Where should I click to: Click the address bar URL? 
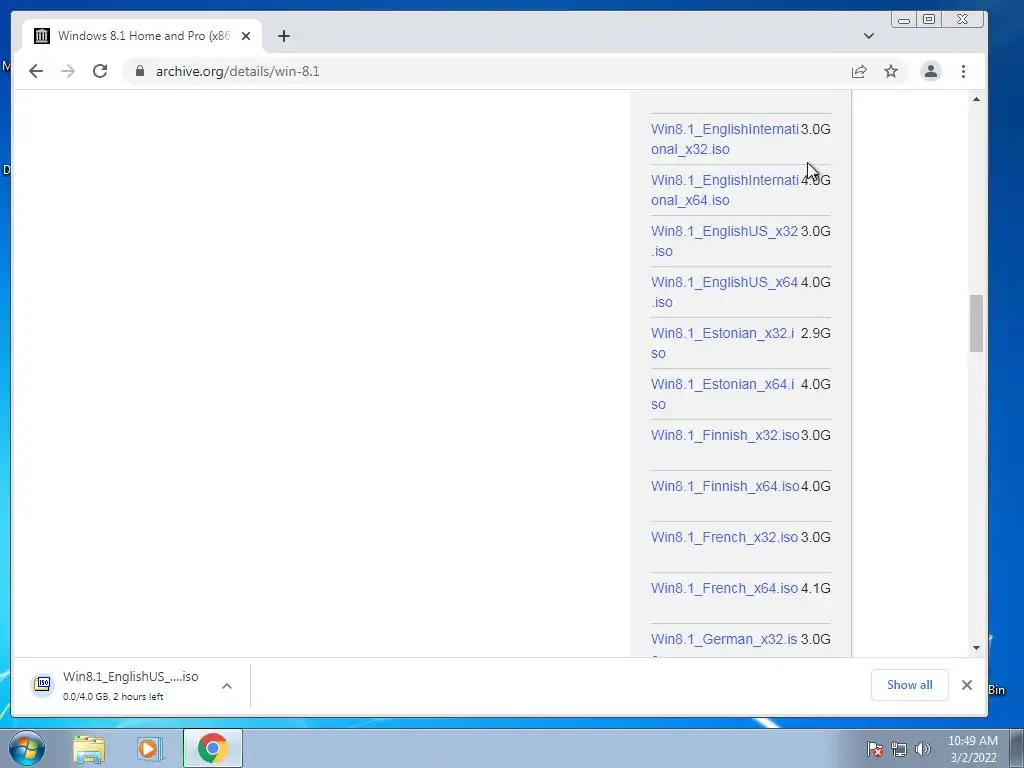(238, 71)
